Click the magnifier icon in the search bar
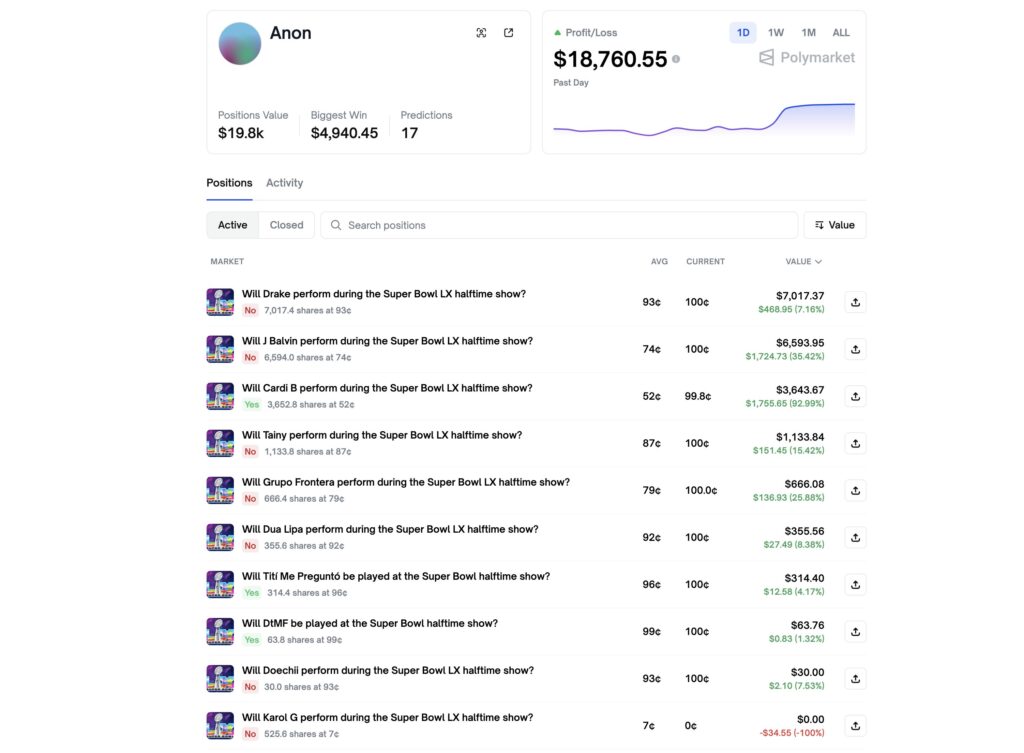The height and width of the screenshot is (753, 1024). [336, 224]
